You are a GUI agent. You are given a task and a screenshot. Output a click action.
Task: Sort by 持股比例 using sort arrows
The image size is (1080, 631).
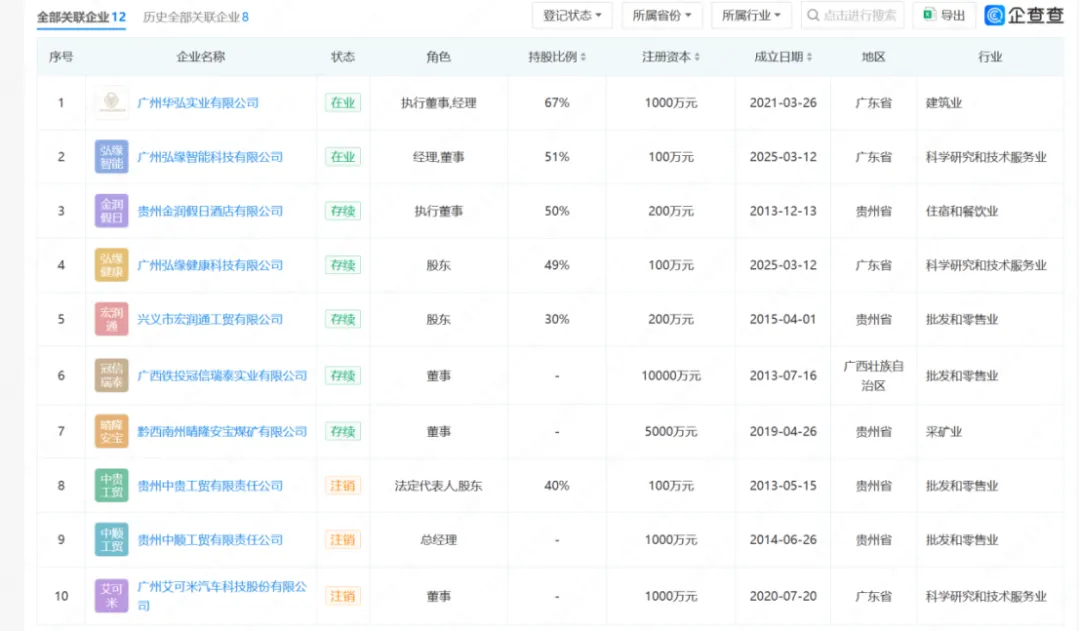(583, 57)
